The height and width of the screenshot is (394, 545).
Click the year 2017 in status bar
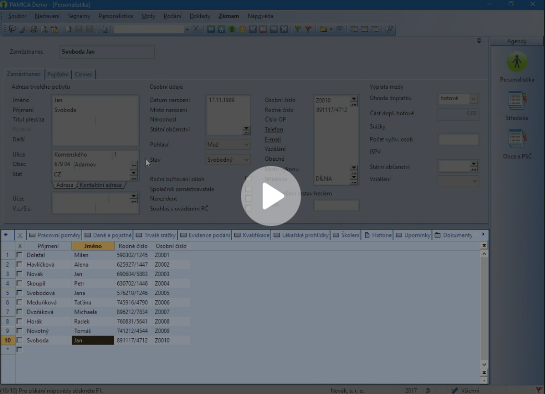(411, 391)
